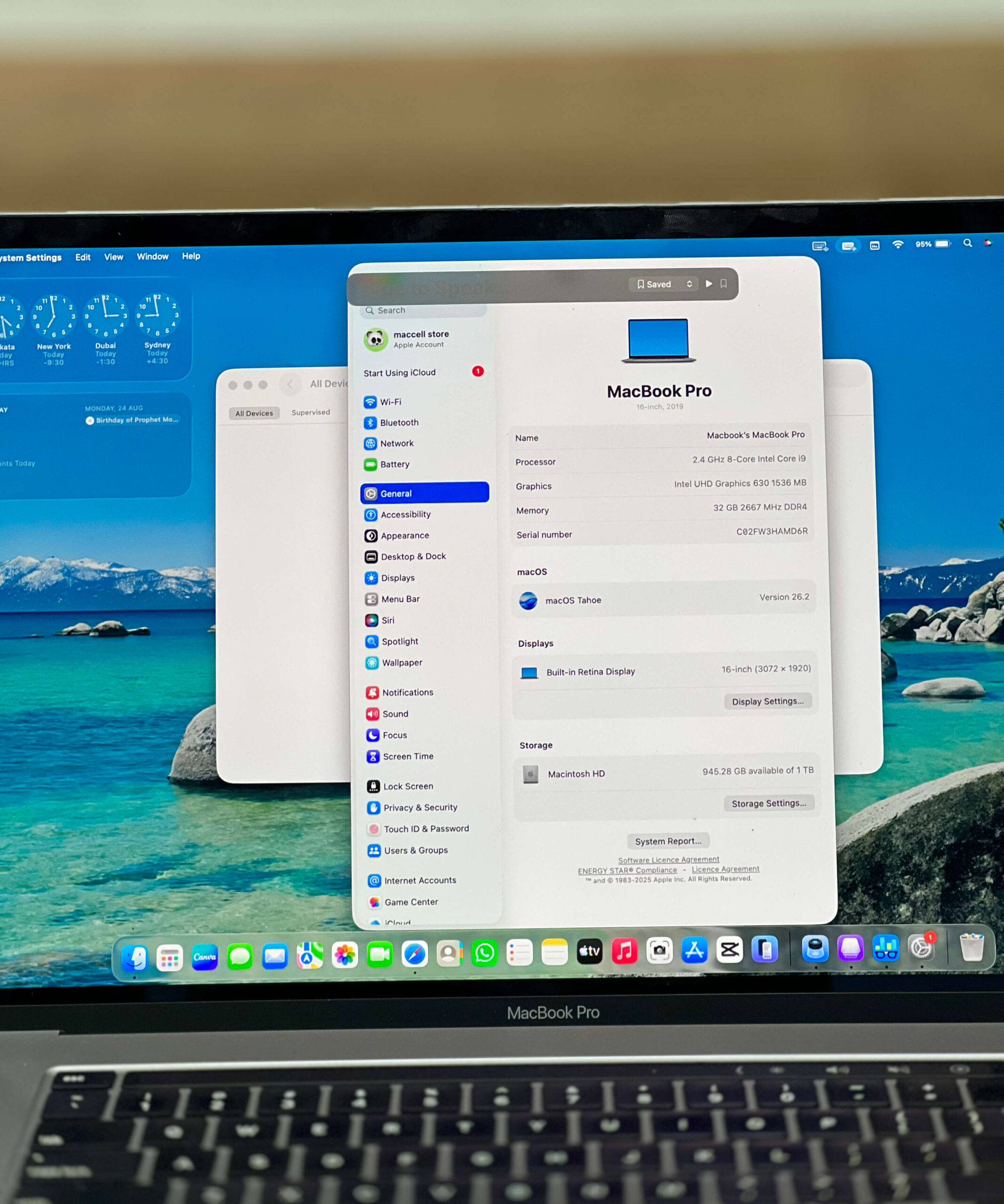Click back button in the background window
Screen dimensions: 1004x1204
[290, 384]
